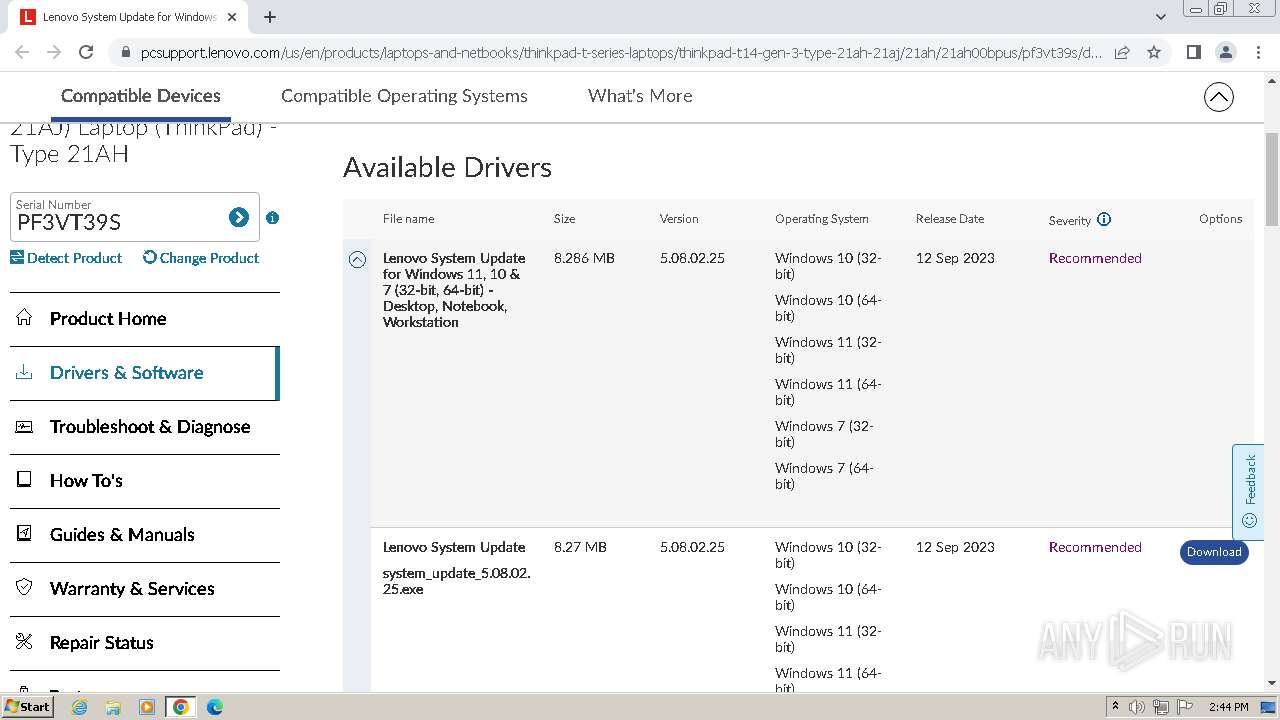Collapse the Lenovo System Update driver row
The width and height of the screenshot is (1280, 720).
click(x=357, y=260)
